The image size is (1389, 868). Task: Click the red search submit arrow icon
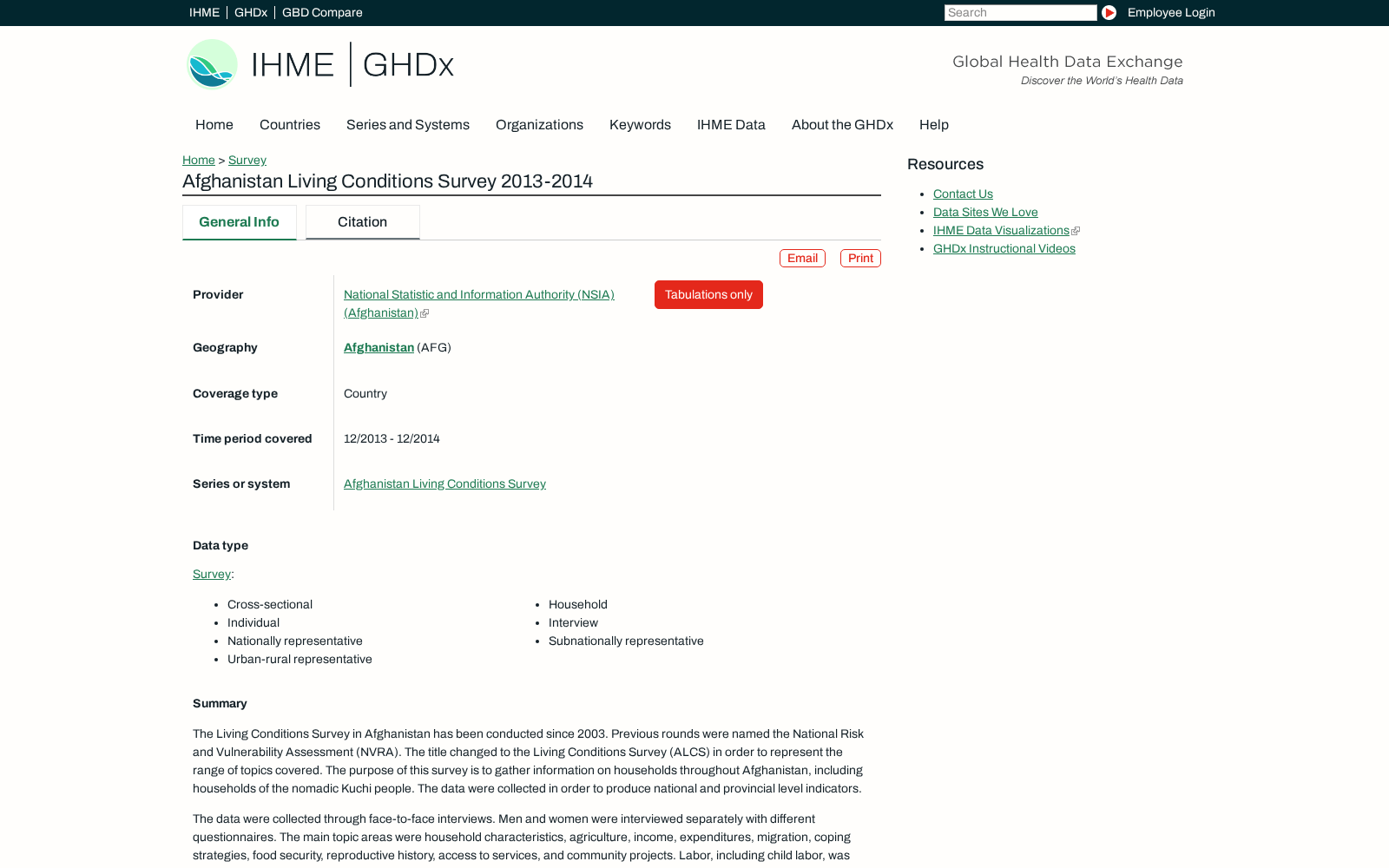[1109, 12]
